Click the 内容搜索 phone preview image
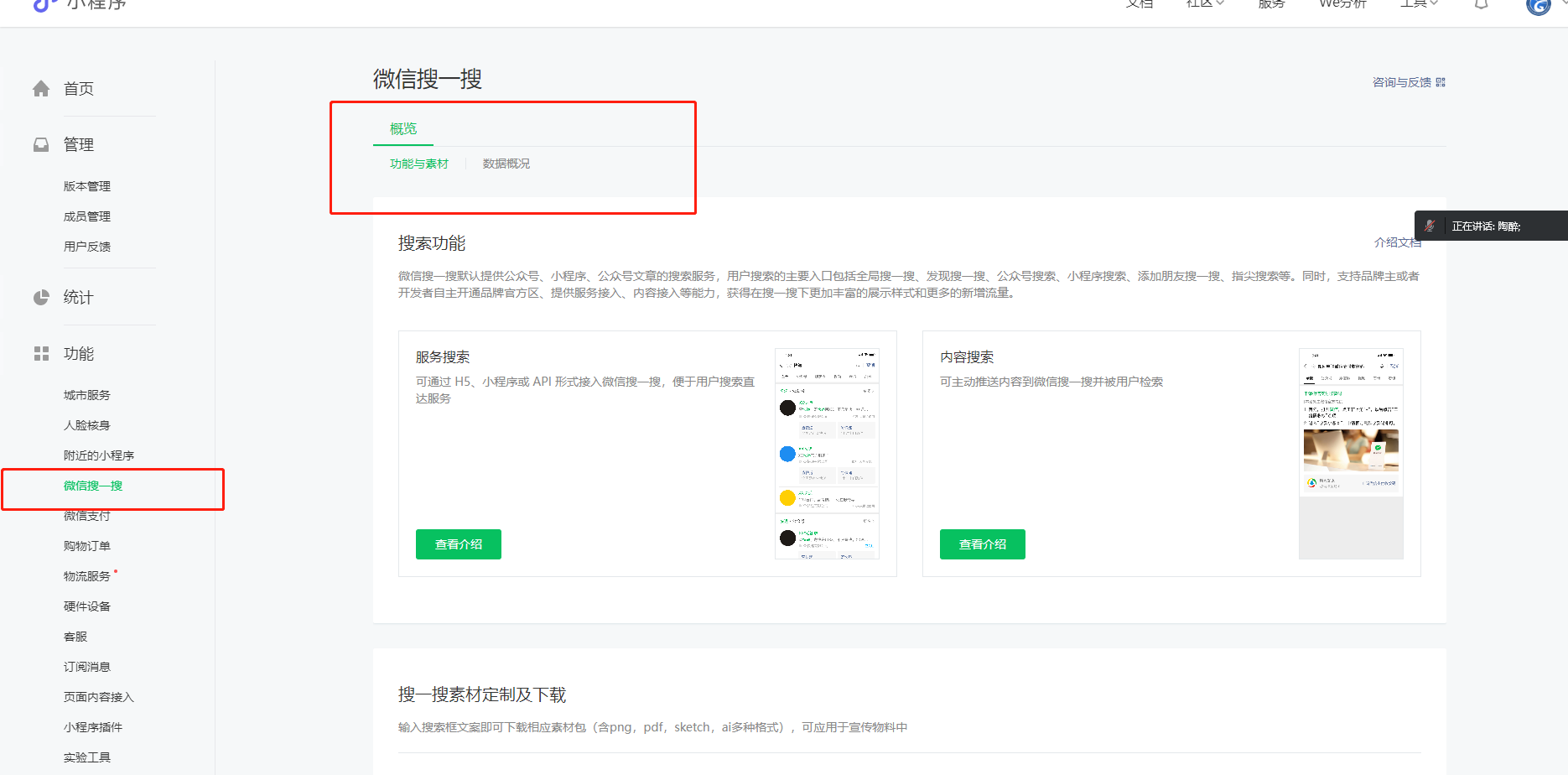This screenshot has width=1568, height=775. click(x=1351, y=454)
